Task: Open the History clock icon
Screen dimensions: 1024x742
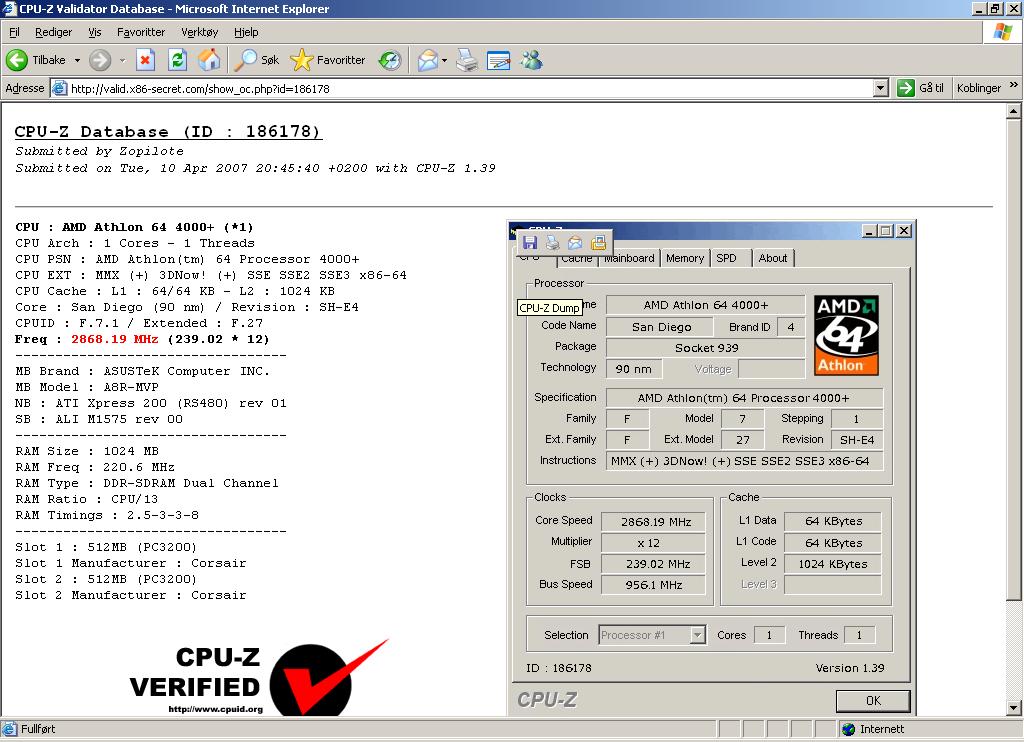Action: [x=390, y=60]
